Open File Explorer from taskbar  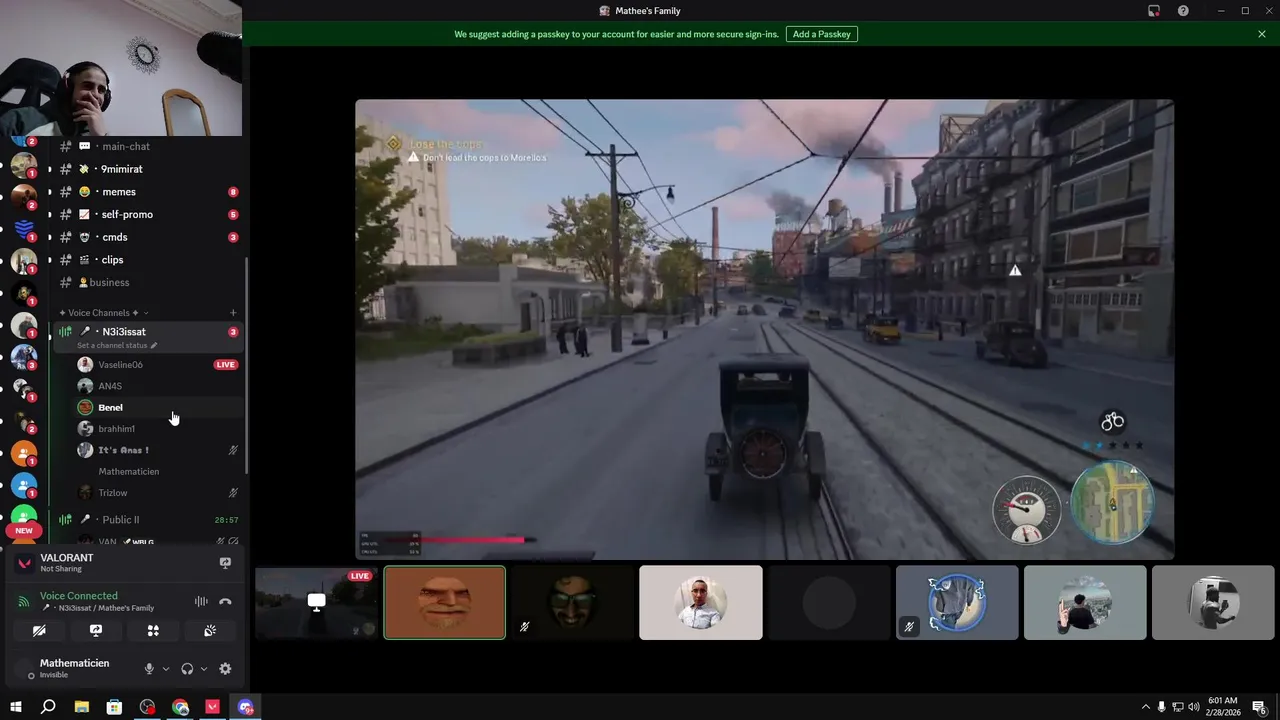pyautogui.click(x=82, y=707)
